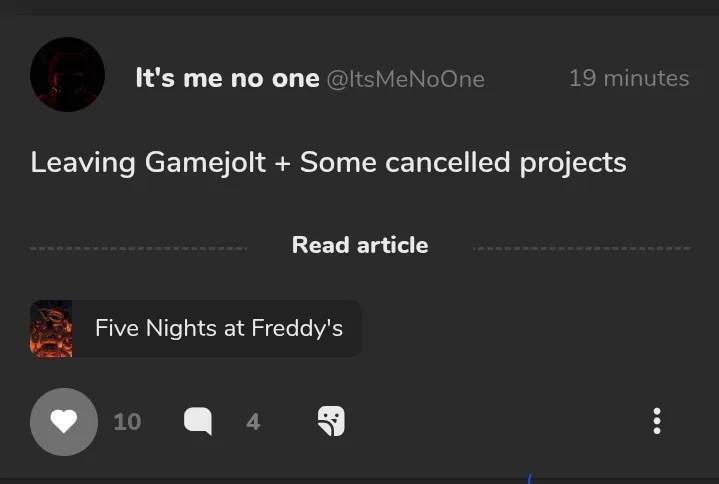The image size is (719, 484).
Task: Open the Five Nights at Freddy's community label
Action: [219, 328]
